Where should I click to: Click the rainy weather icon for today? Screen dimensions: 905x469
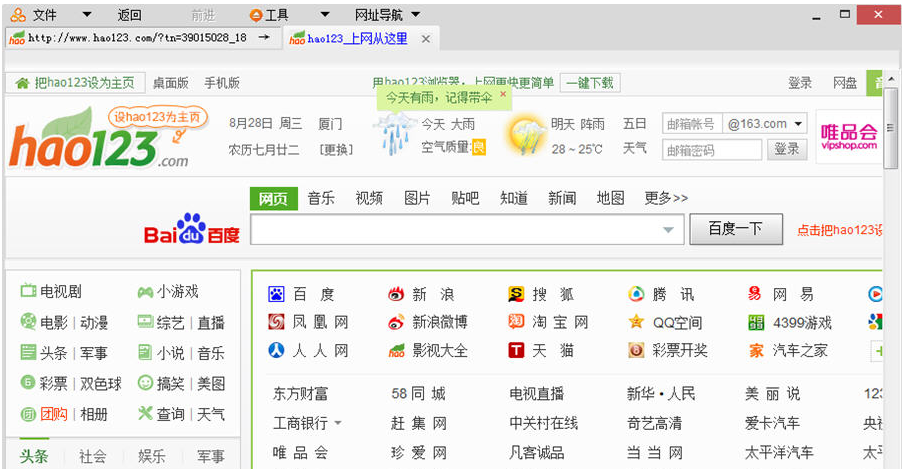pyautogui.click(x=395, y=134)
